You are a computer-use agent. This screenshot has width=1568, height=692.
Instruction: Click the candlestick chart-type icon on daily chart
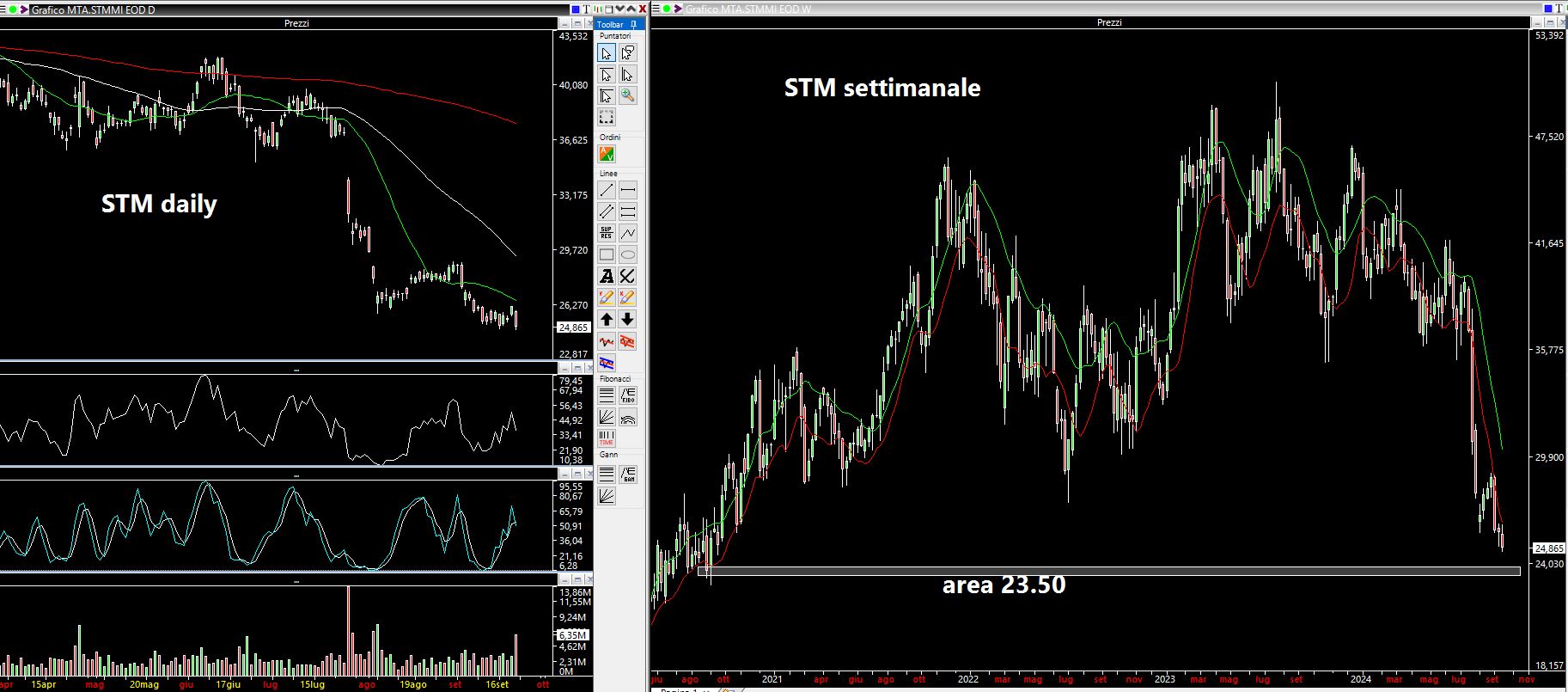point(598,9)
